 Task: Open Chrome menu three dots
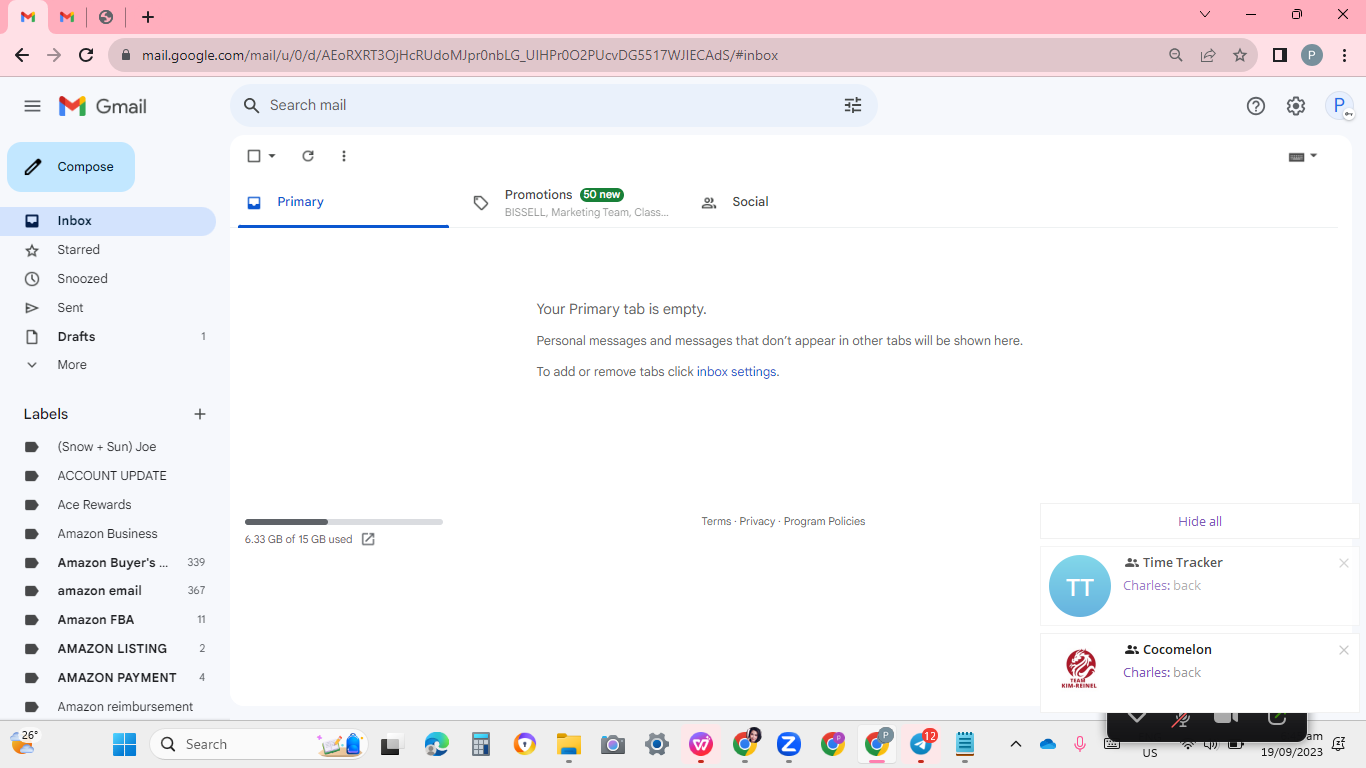pyautogui.click(x=1344, y=55)
